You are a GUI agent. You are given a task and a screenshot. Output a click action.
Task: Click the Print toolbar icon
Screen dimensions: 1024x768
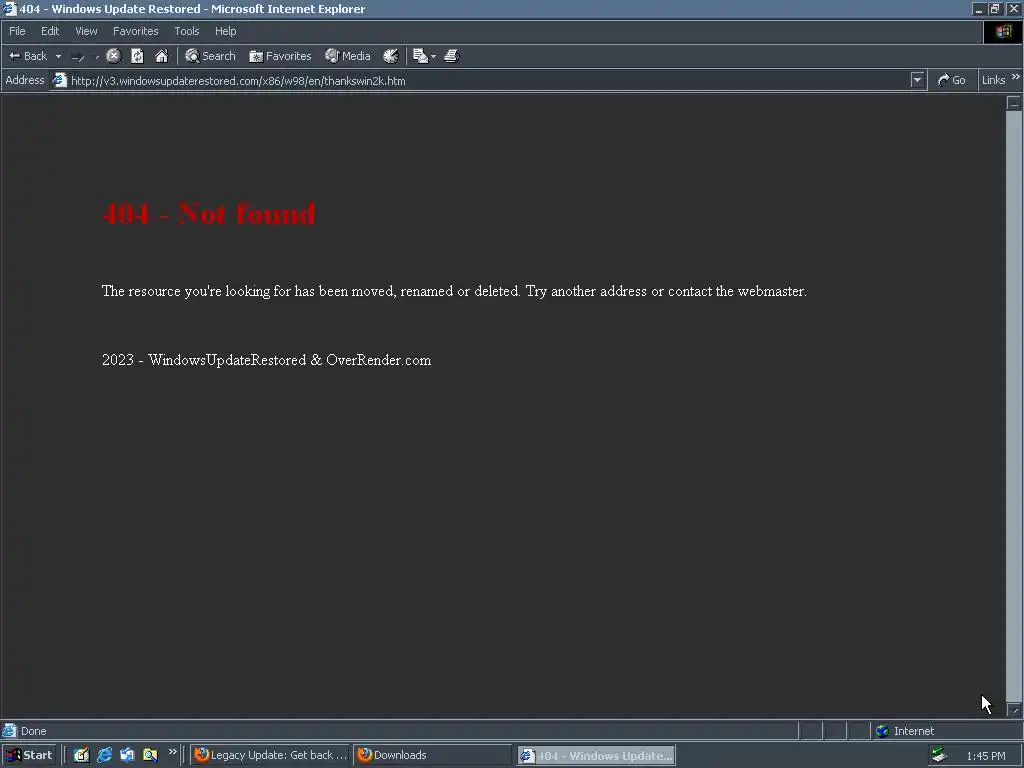point(452,56)
